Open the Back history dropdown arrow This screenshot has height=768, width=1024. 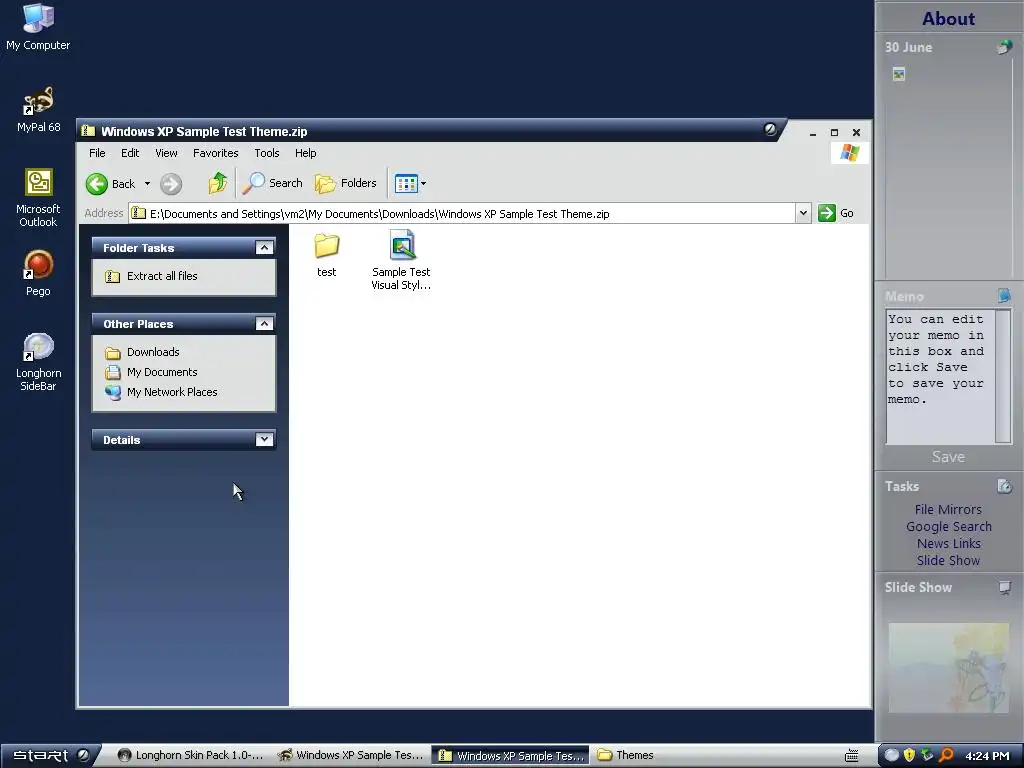[x=147, y=184]
